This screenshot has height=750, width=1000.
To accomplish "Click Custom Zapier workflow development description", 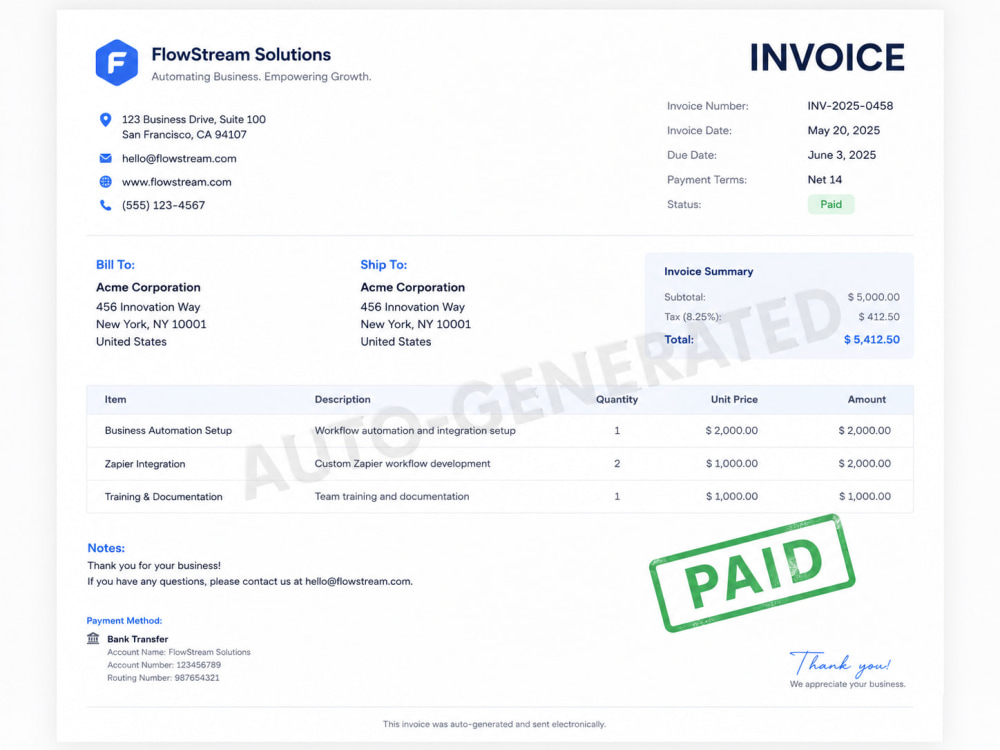I will pyautogui.click(x=402, y=464).
